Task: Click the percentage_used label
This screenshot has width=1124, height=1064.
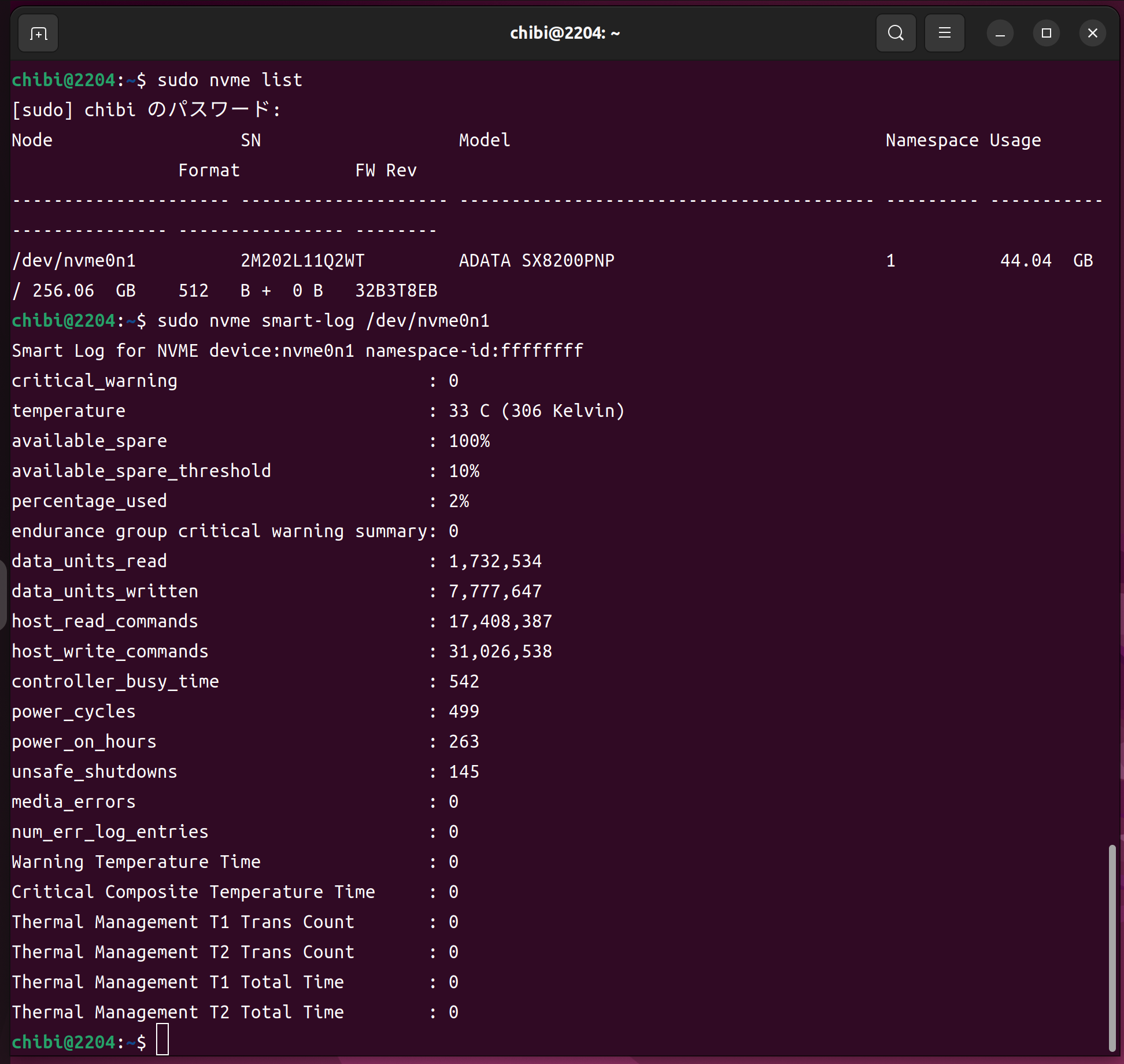Action: 89,501
